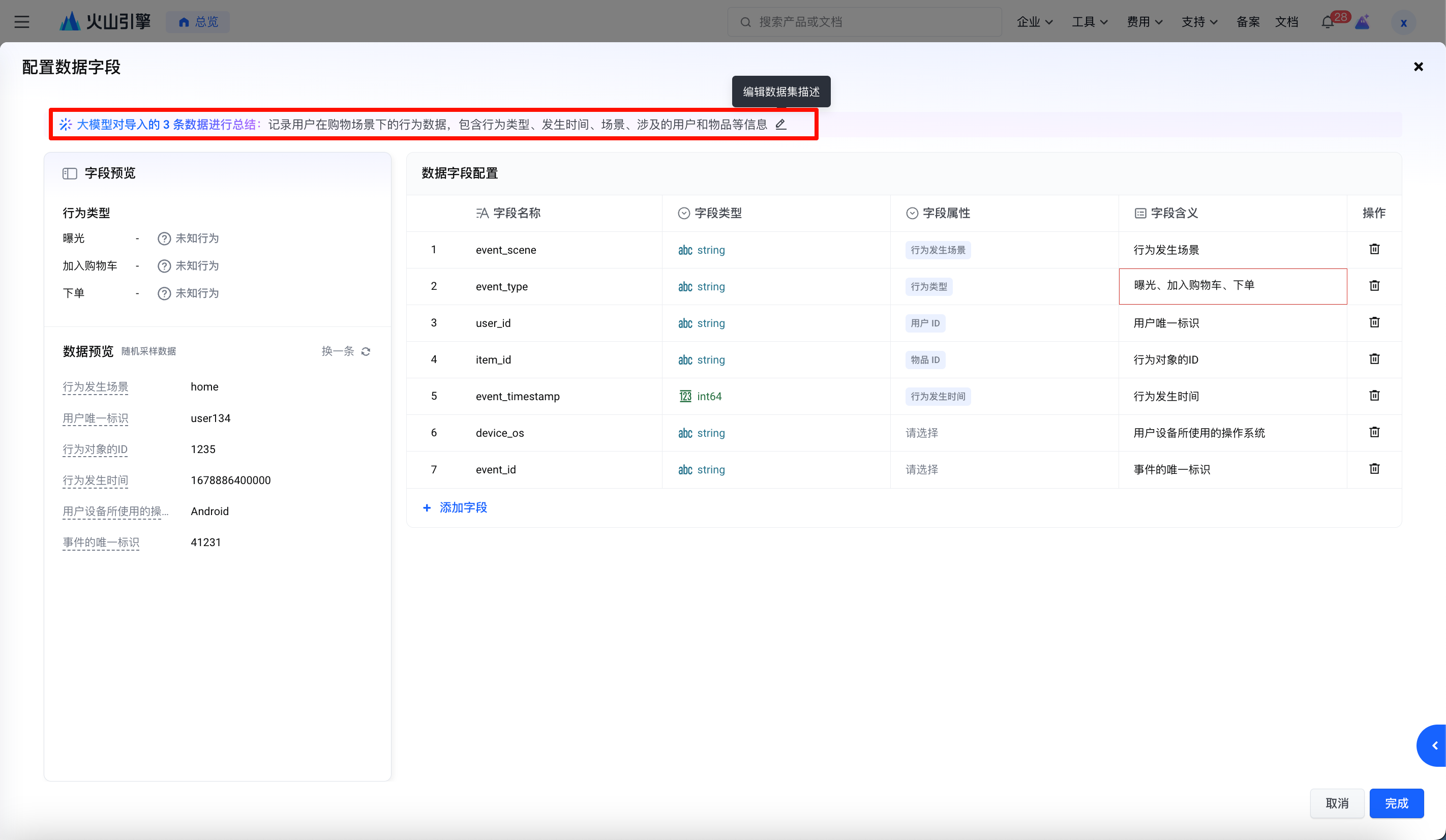The image size is (1446, 840).
Task: Open the 费用 menu in header
Action: pos(1144,22)
